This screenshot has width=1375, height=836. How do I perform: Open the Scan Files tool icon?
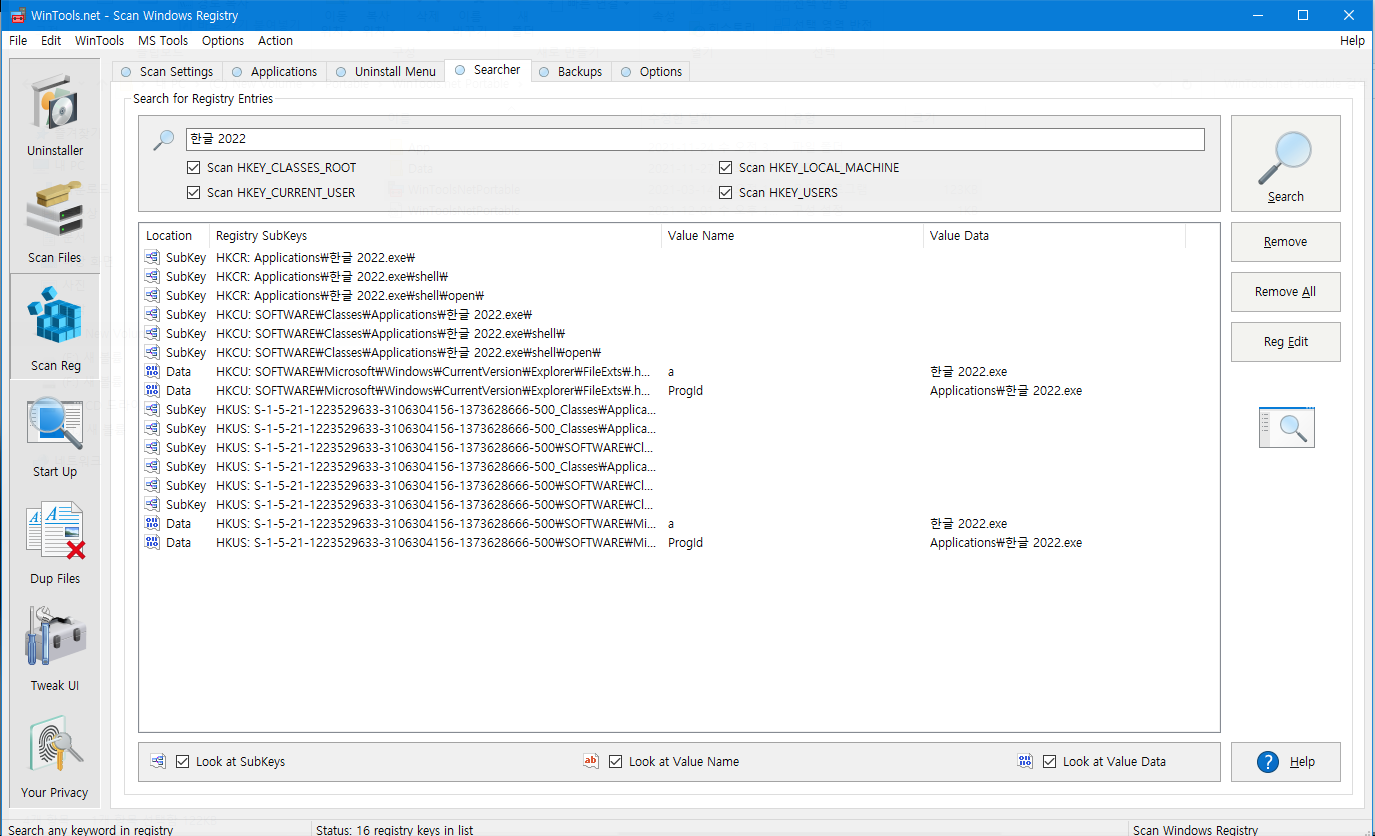click(x=55, y=210)
